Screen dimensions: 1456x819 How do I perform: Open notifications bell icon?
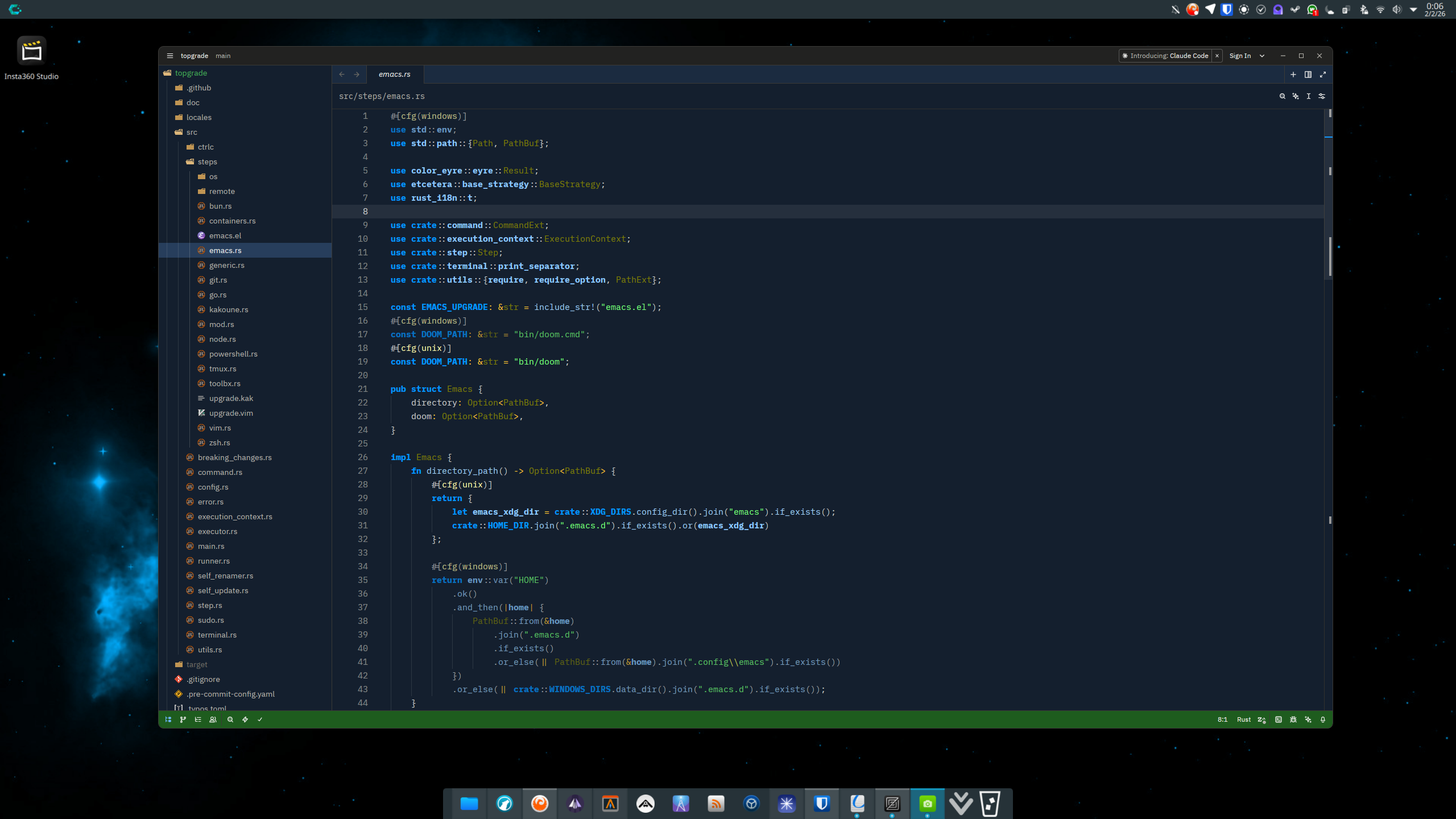click(x=1323, y=719)
